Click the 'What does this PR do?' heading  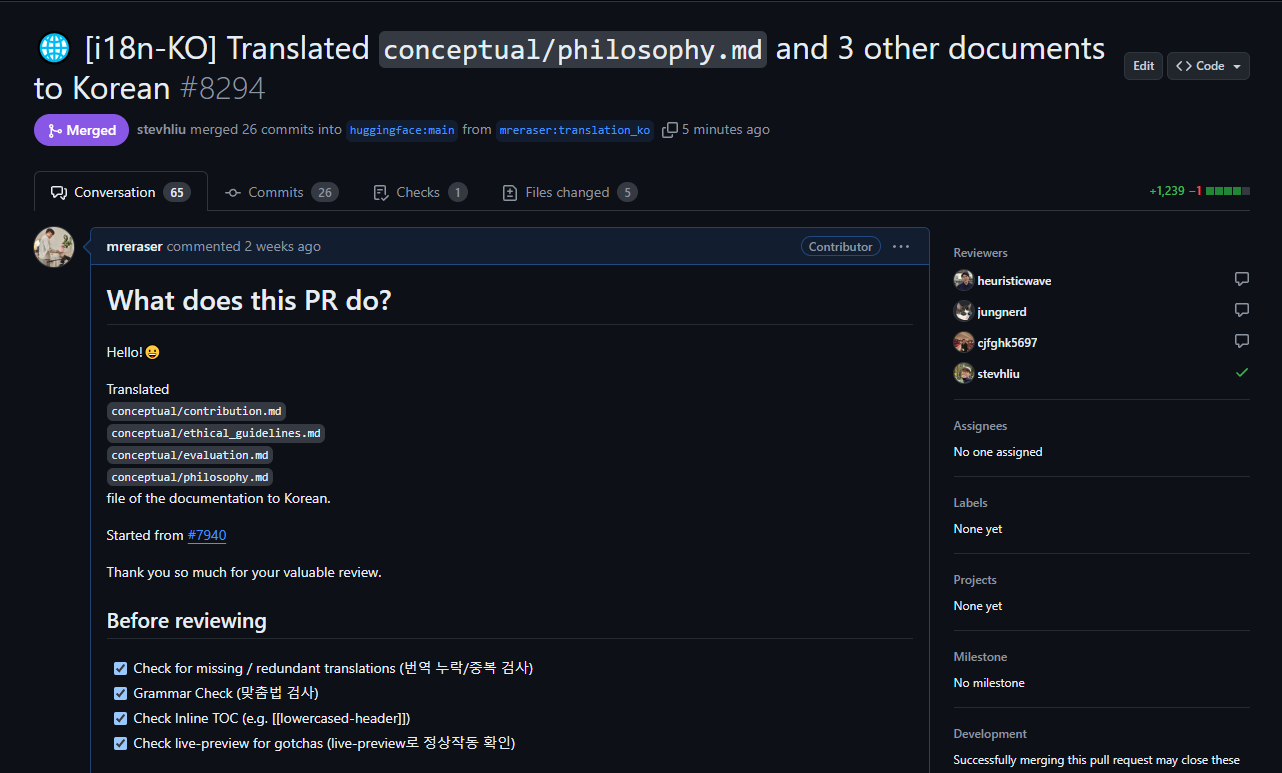coord(249,300)
